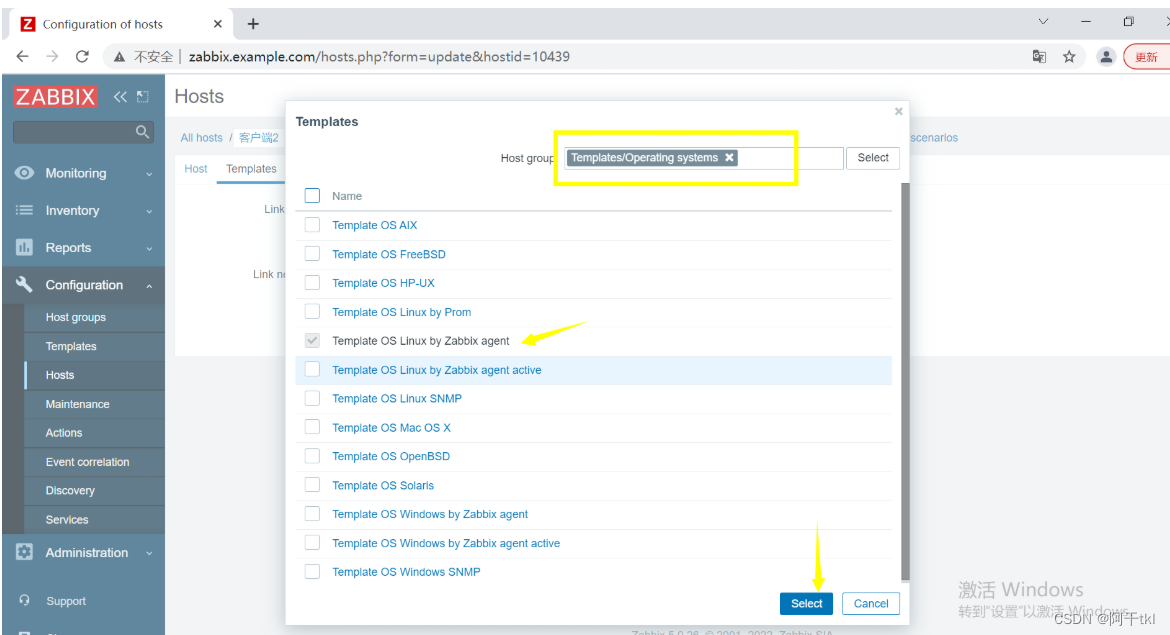The height and width of the screenshot is (635, 1170).
Task: Expand the Administration menu chevron
Action: click(149, 553)
